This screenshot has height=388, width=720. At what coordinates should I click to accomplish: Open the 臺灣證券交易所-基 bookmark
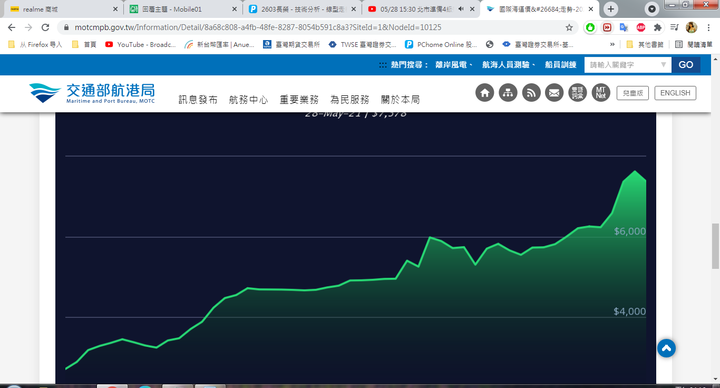[x=537, y=45]
